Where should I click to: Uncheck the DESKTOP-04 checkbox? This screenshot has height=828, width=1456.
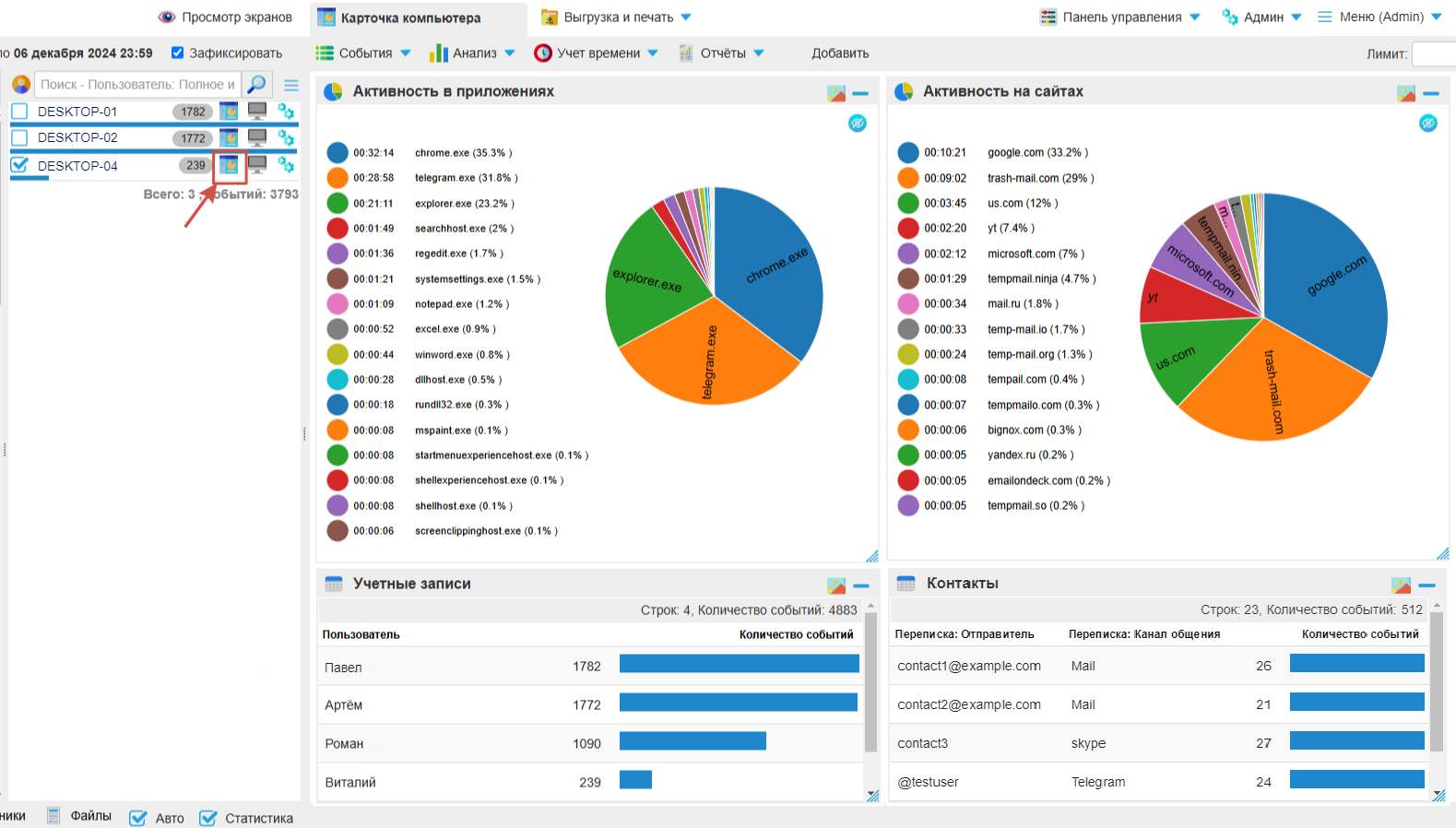[x=19, y=165]
